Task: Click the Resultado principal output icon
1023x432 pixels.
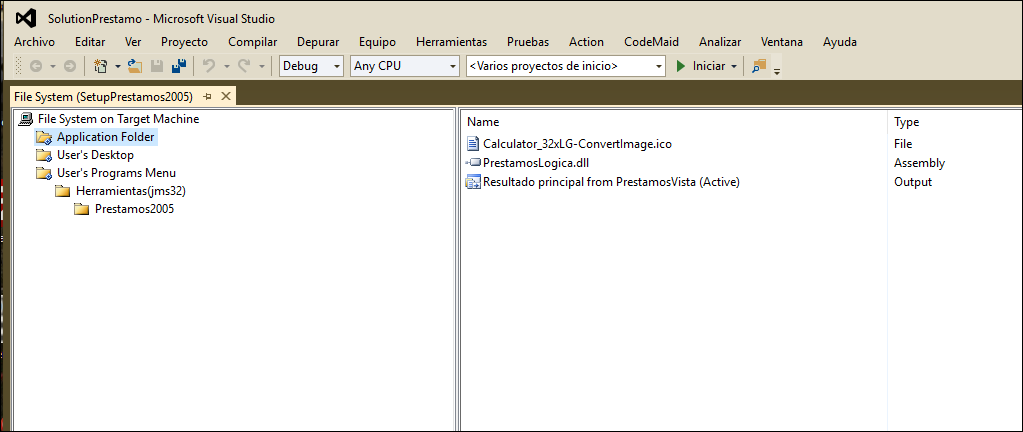Action: point(473,182)
